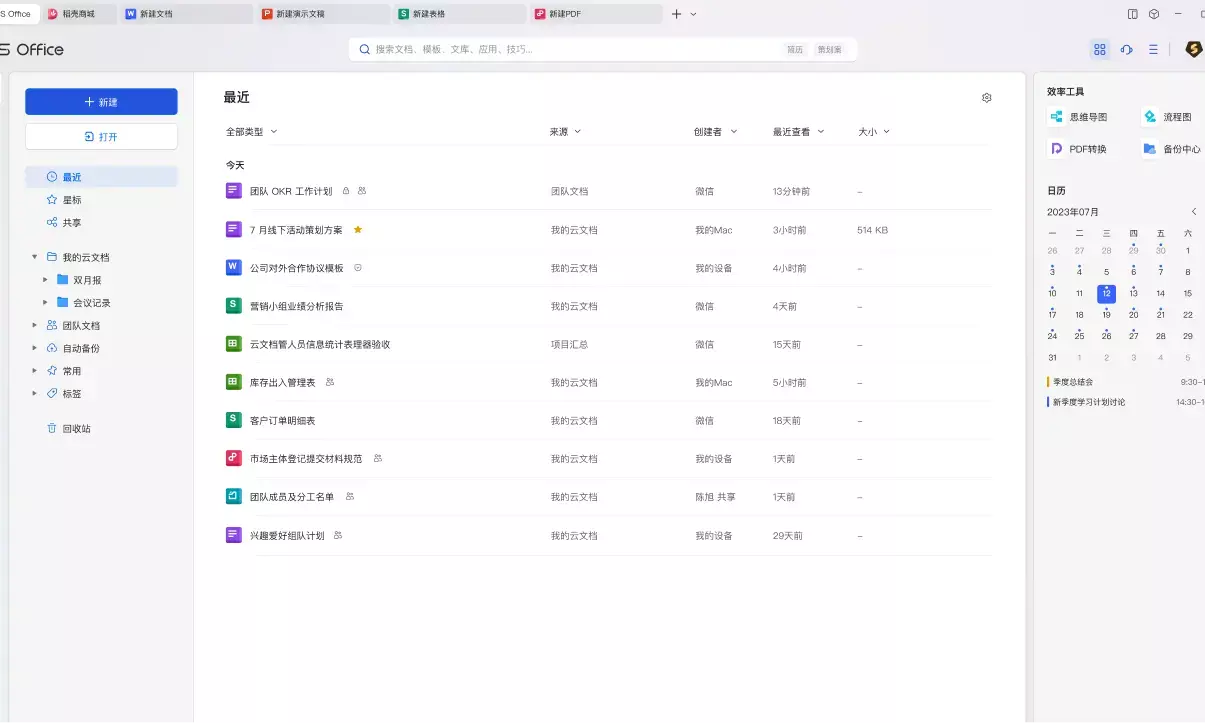Select July 12 on the calendar

pos(1105,292)
